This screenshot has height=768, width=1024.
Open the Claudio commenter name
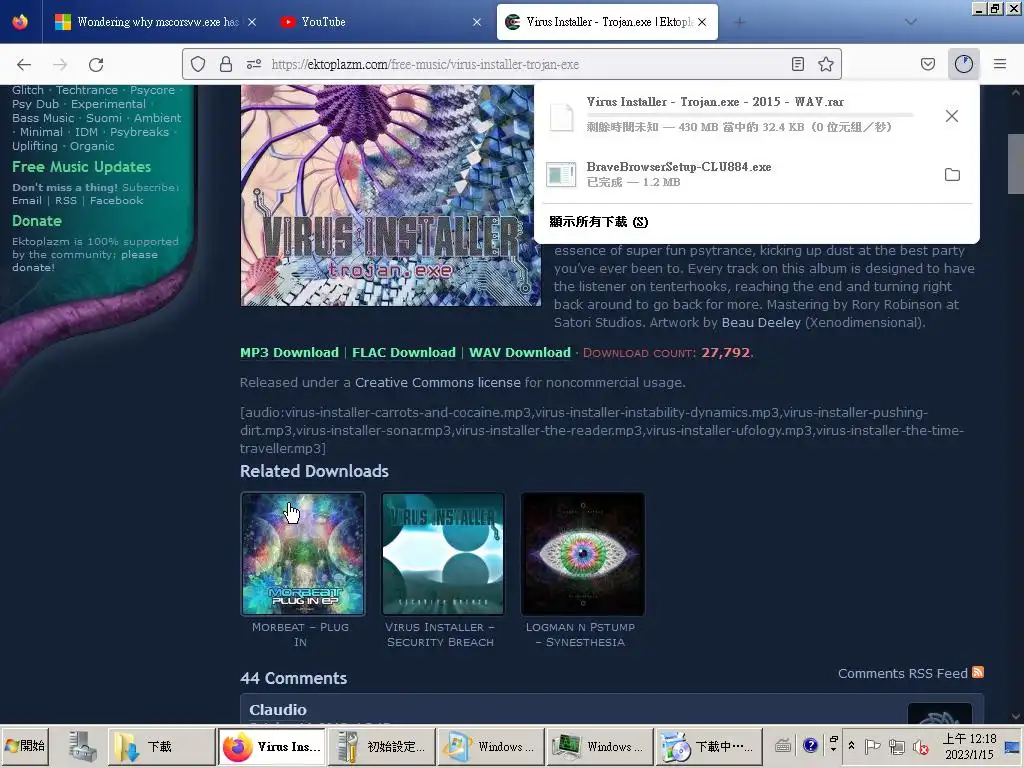278,710
